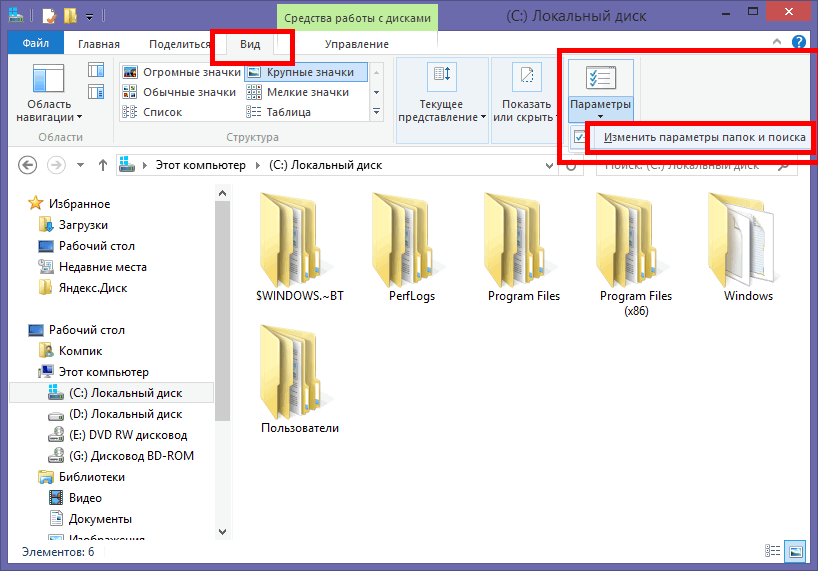Click navigation pane scrollbar up arrow
Screen dimensions: 818x571
pos(222,193)
